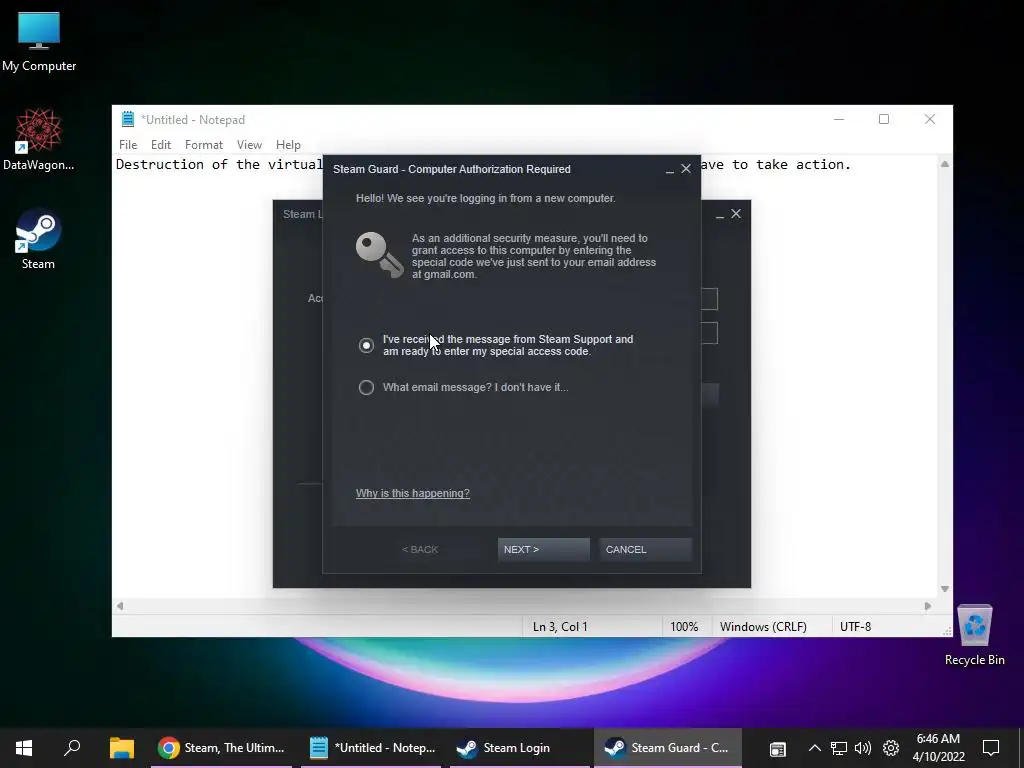The width and height of the screenshot is (1024, 768).
Task: Click the Notepad app icon in title bar
Action: [127, 119]
